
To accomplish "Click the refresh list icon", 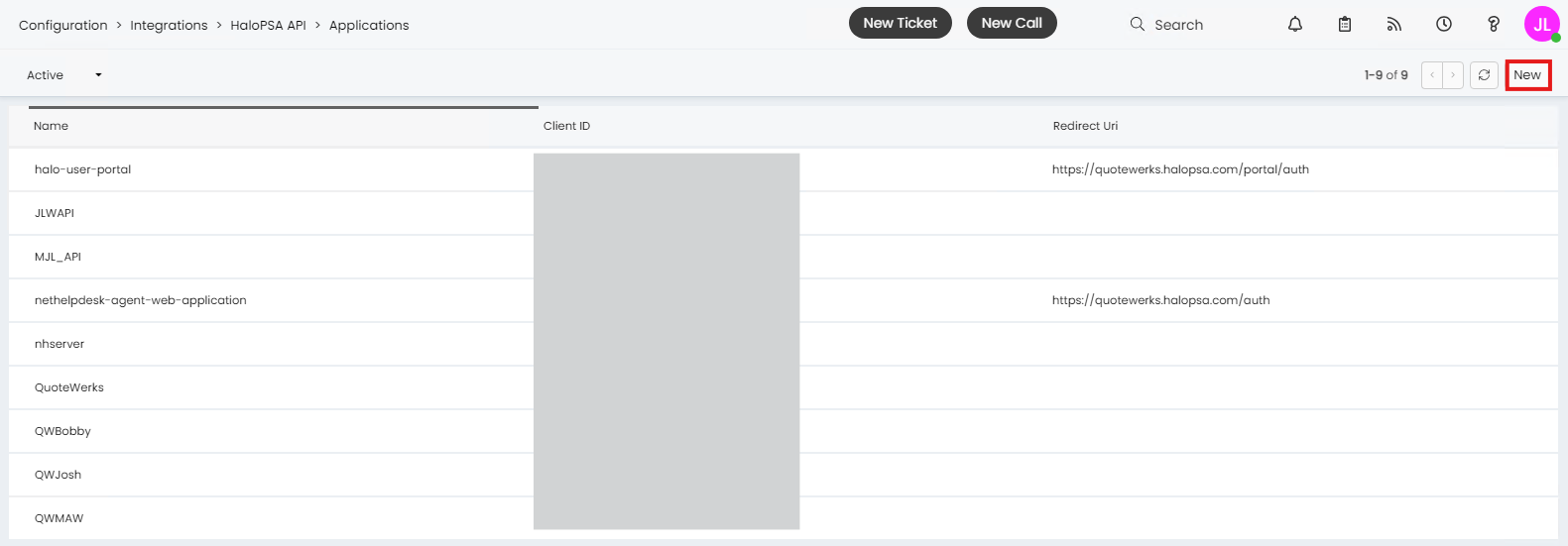I will click(1484, 75).
